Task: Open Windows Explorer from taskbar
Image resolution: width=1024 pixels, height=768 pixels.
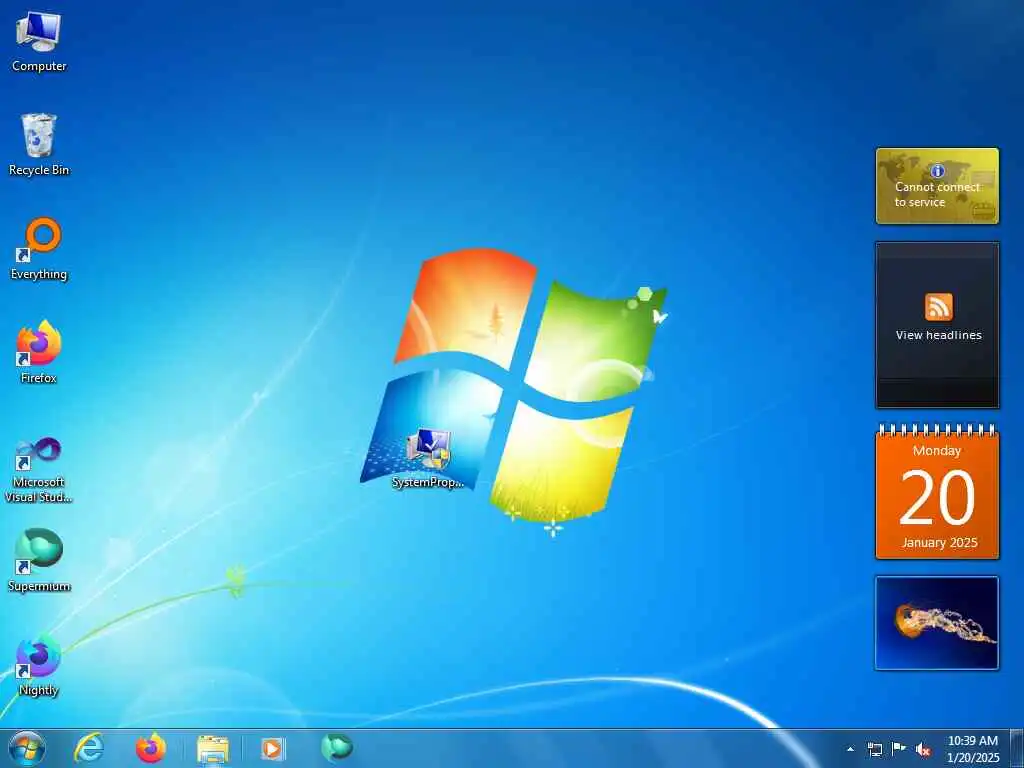Action: tap(213, 749)
